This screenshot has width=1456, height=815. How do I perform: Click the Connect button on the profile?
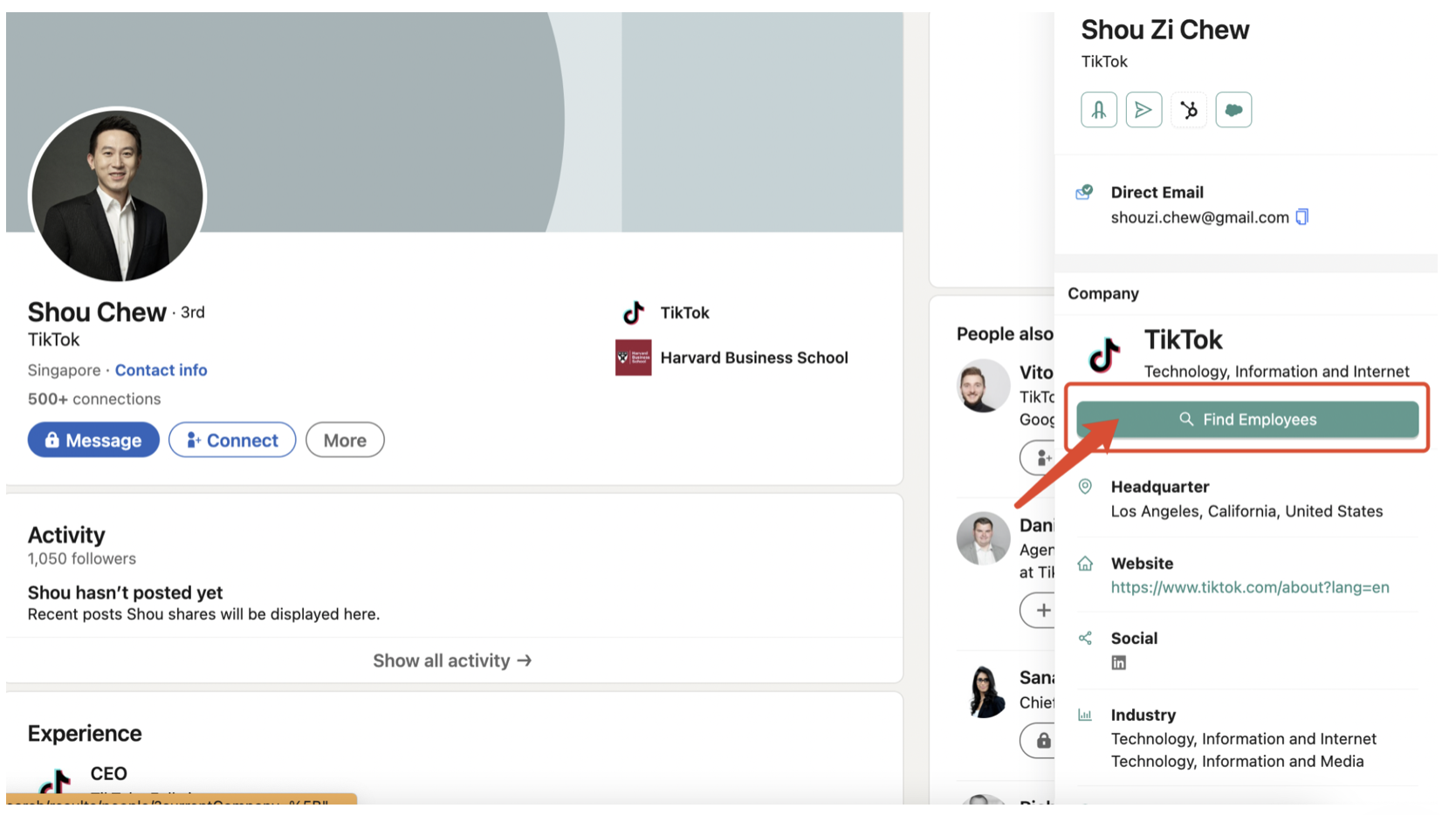click(x=232, y=440)
